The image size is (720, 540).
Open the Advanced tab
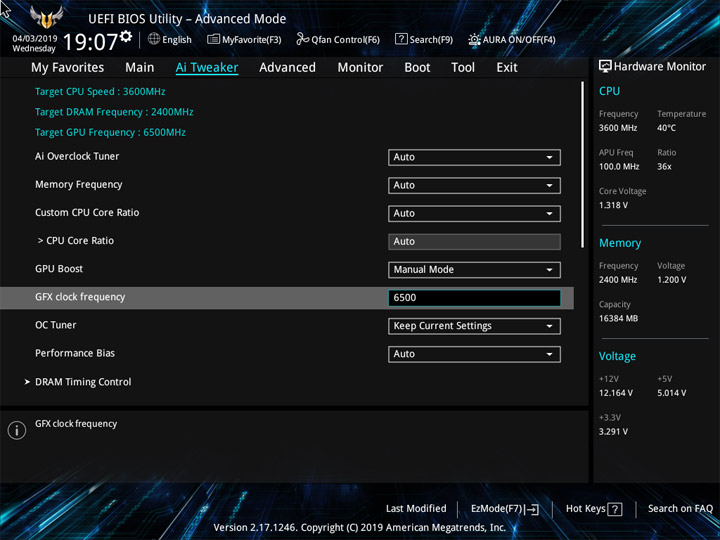pyautogui.click(x=287, y=68)
